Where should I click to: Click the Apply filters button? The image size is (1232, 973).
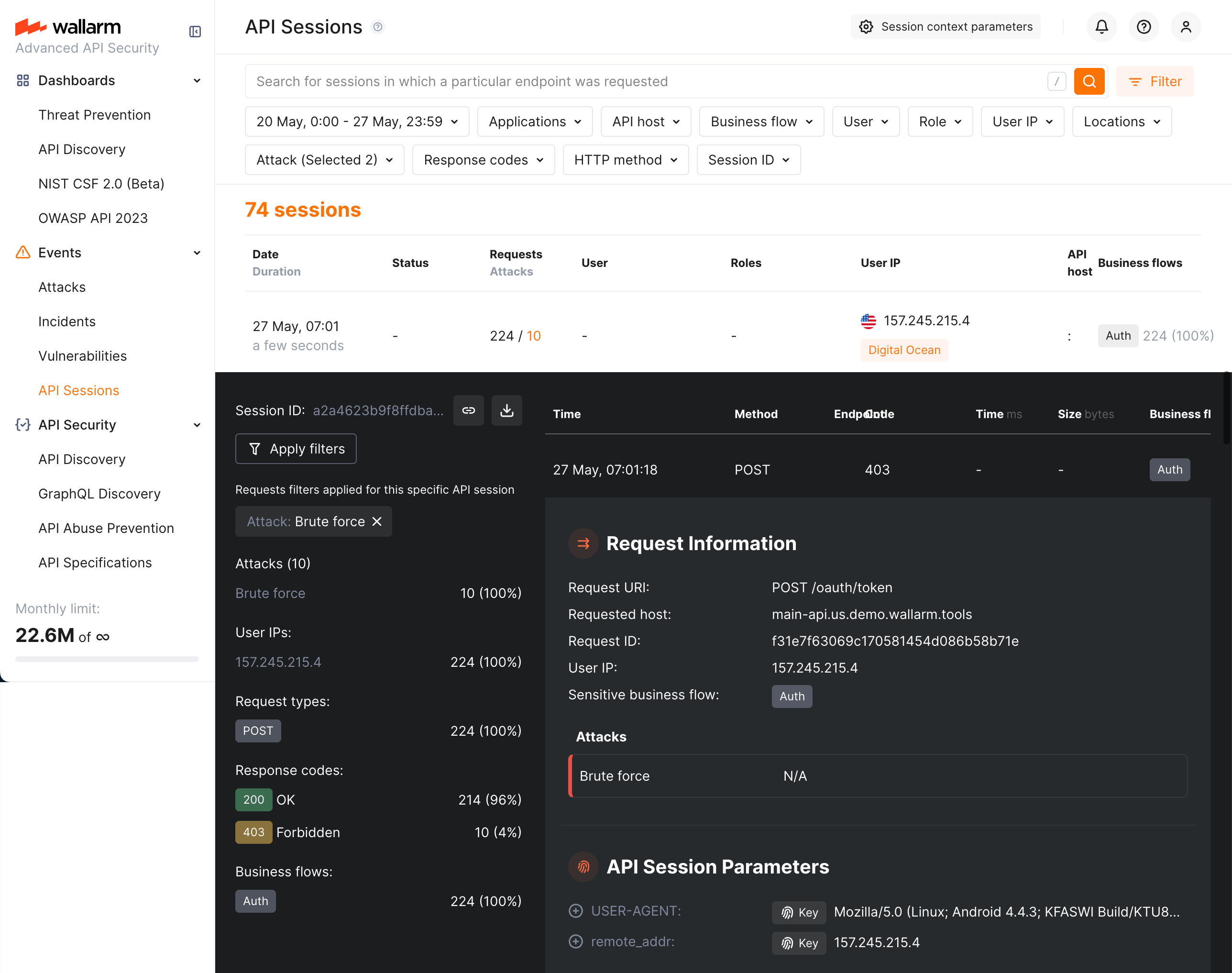tap(296, 448)
